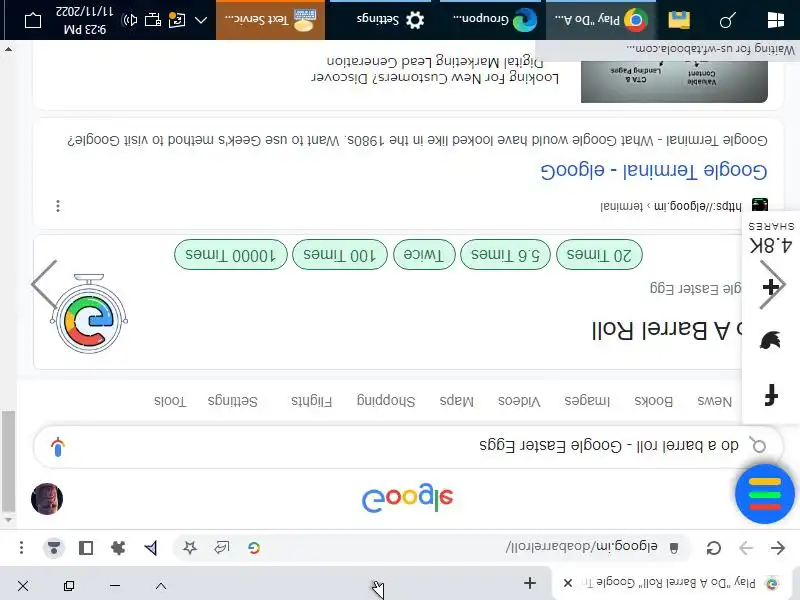The width and height of the screenshot is (800, 600).
Task: Open the volume tray icon
Action: tap(130, 20)
